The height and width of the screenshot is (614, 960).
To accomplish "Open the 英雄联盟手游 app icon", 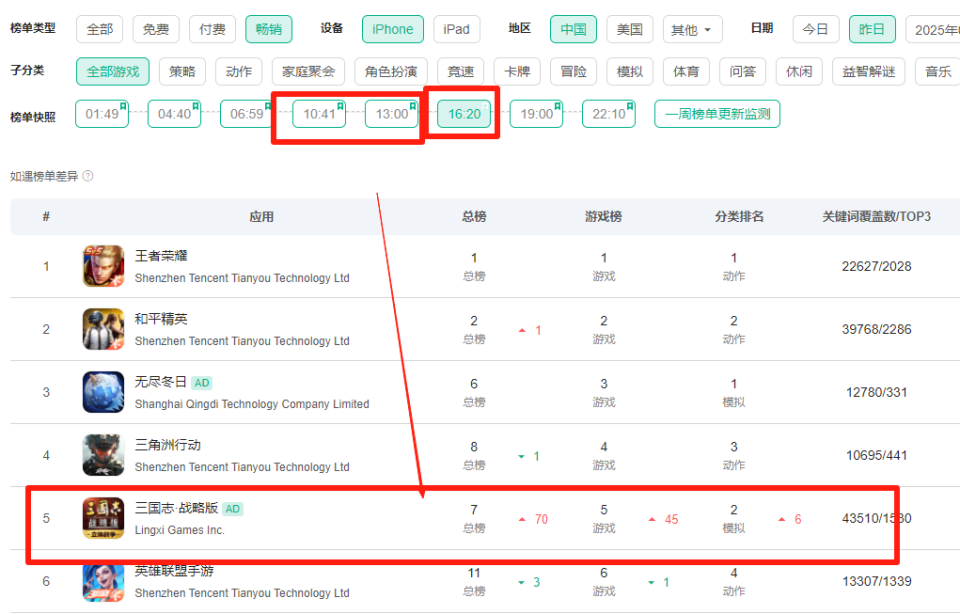I will [x=103, y=583].
